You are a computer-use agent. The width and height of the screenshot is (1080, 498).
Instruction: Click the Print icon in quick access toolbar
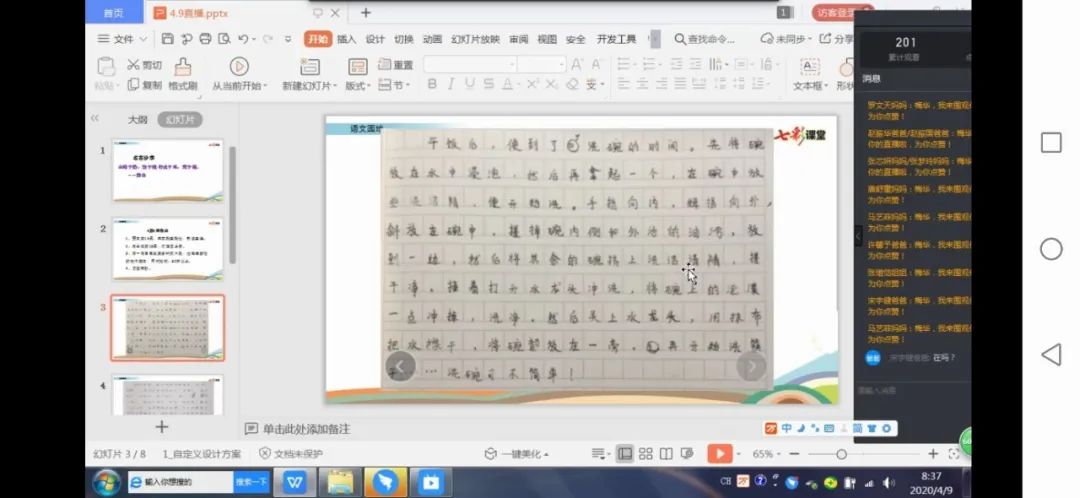[205, 39]
